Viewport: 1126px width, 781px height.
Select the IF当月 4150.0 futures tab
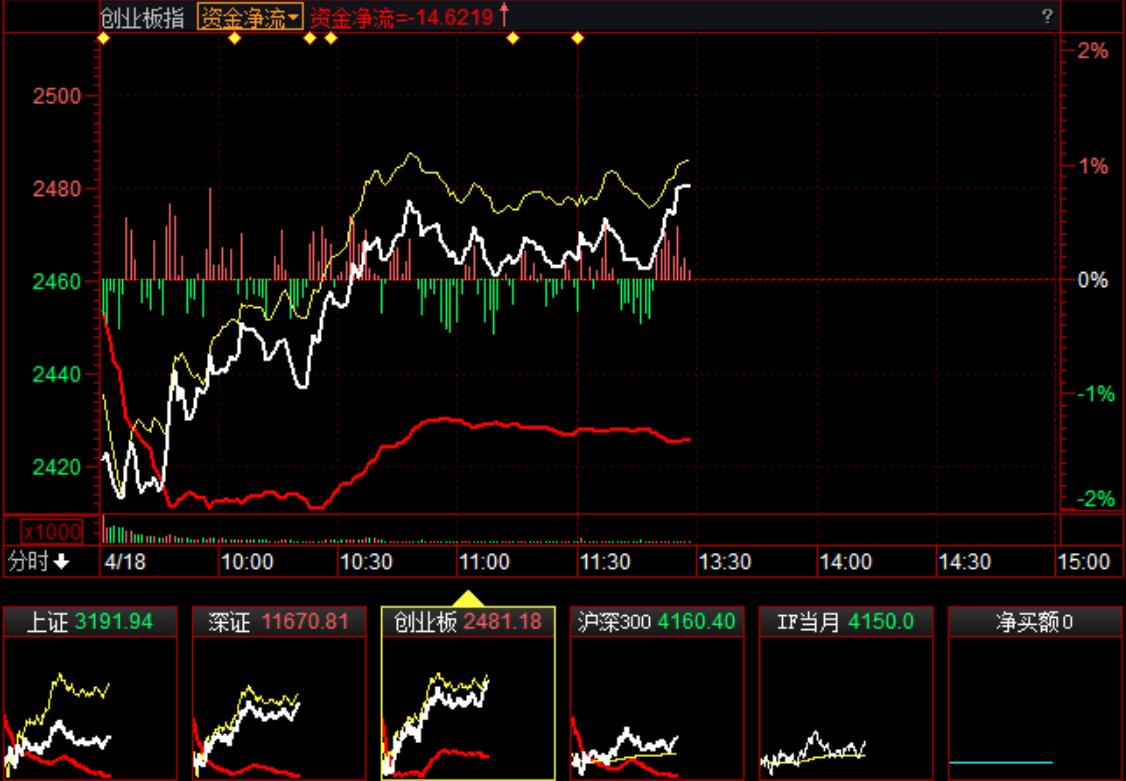click(846, 622)
